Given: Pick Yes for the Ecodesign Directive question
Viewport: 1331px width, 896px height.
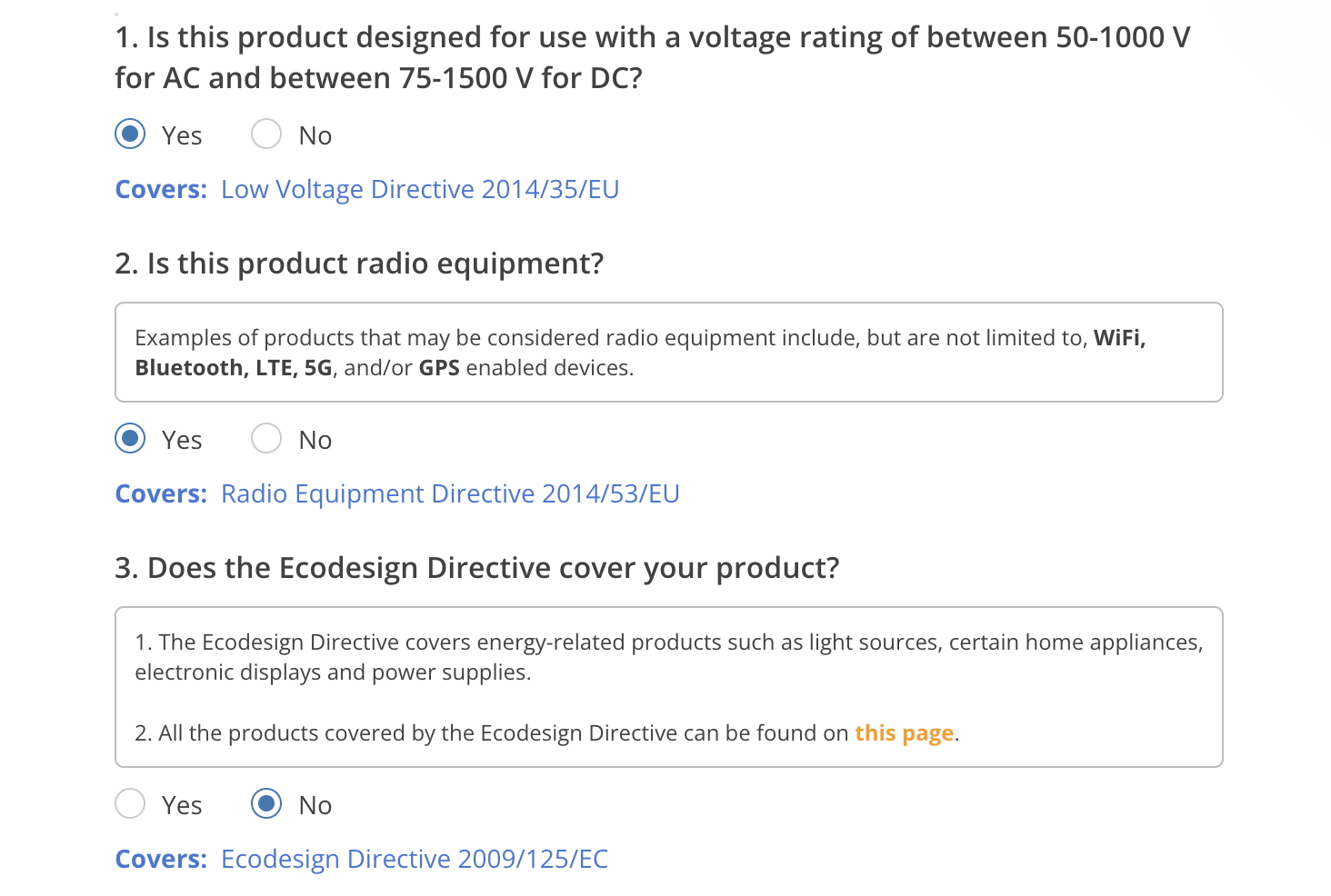Looking at the screenshot, I should (x=131, y=804).
